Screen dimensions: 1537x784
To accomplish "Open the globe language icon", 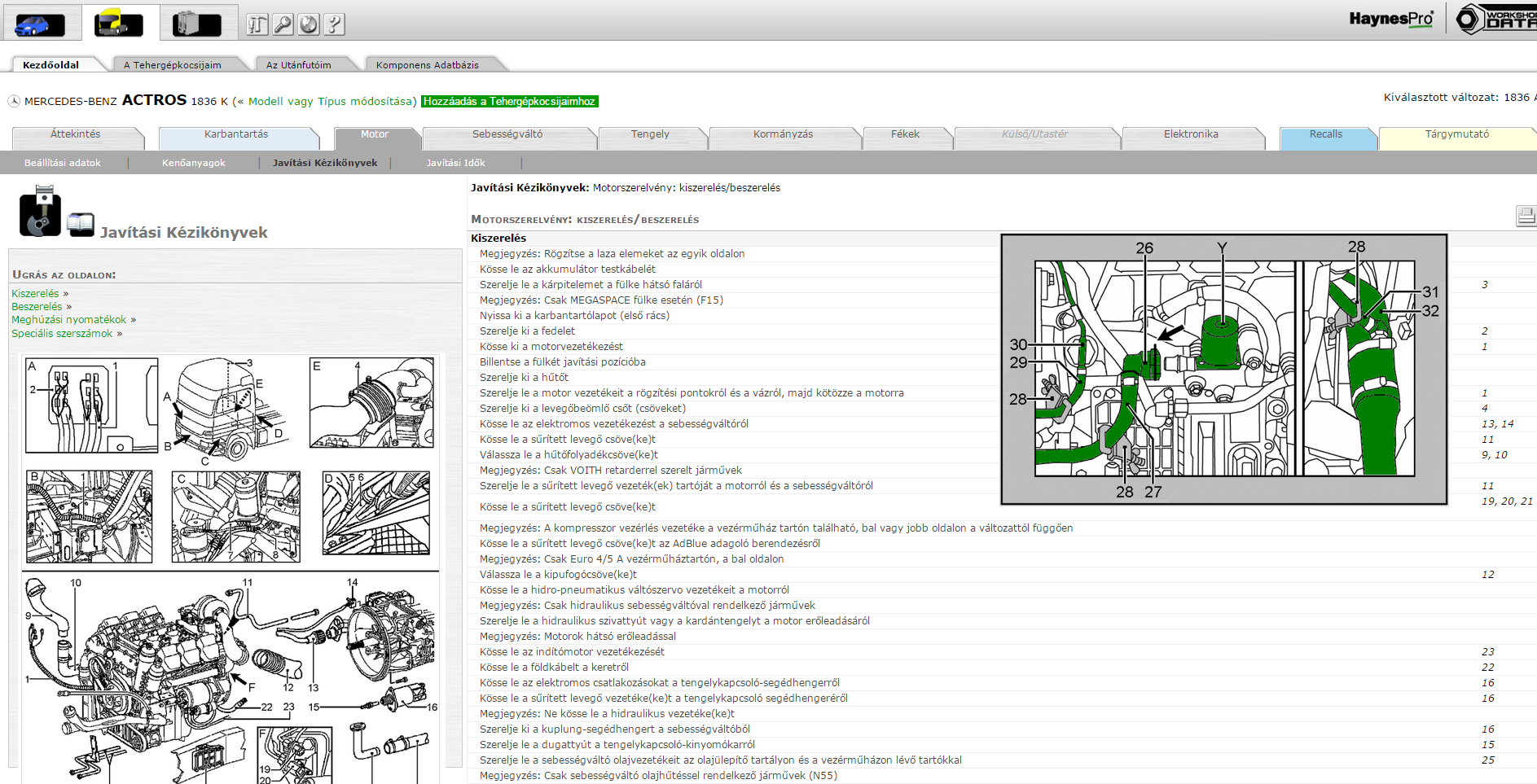I will tap(309, 24).
